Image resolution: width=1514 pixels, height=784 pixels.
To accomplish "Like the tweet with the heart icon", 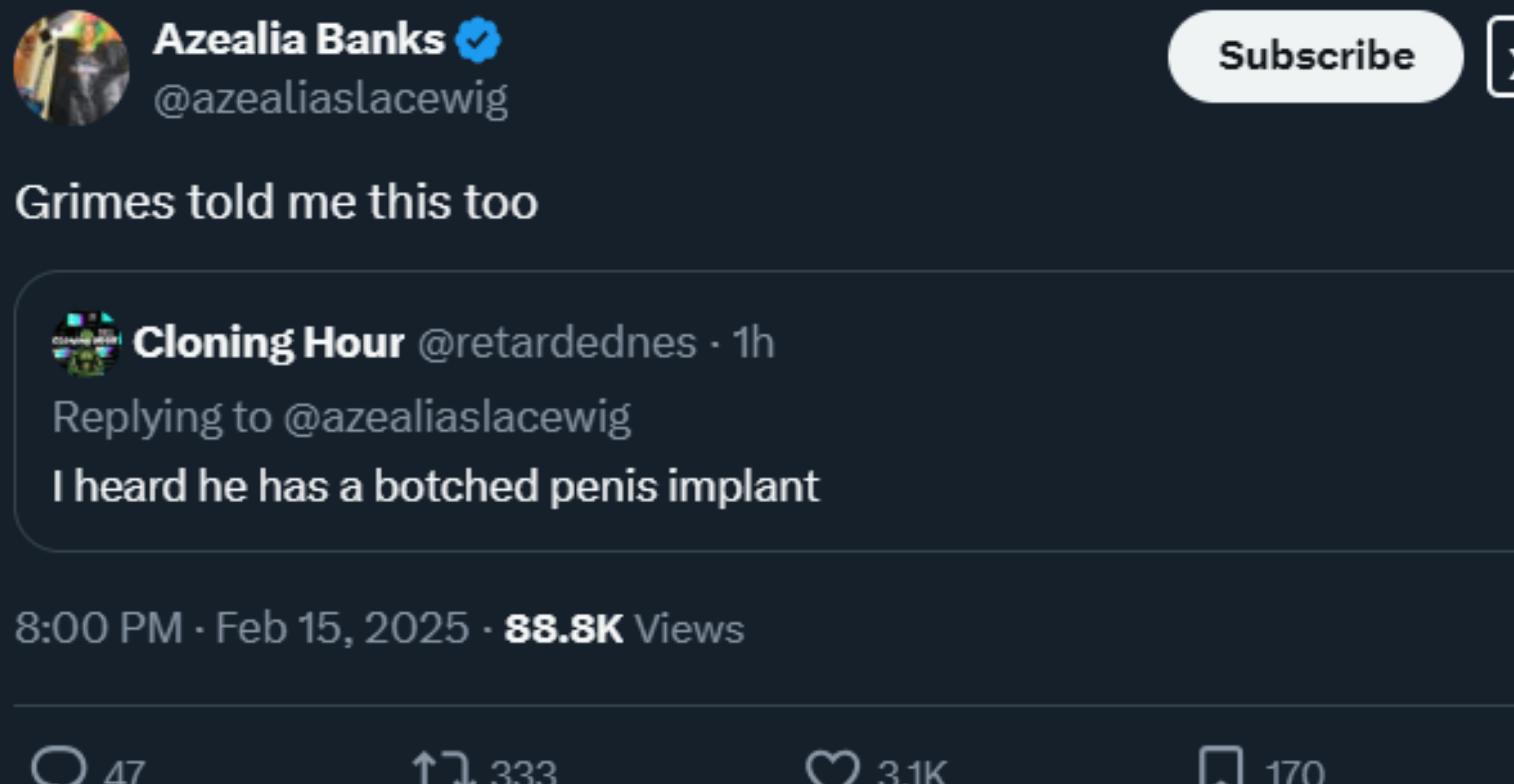I will pos(833,768).
